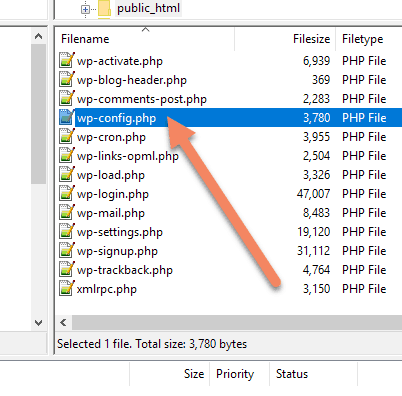Click the wp-comments-post.php file icon
Image resolution: width=402 pixels, height=396 pixels.
pyautogui.click(x=67, y=98)
